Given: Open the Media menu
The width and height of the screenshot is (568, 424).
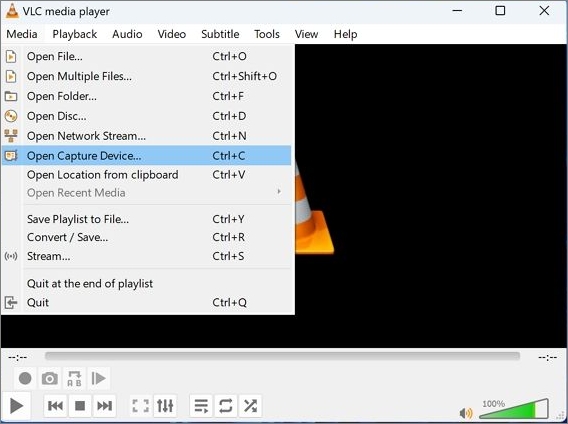Looking at the screenshot, I should [22, 34].
